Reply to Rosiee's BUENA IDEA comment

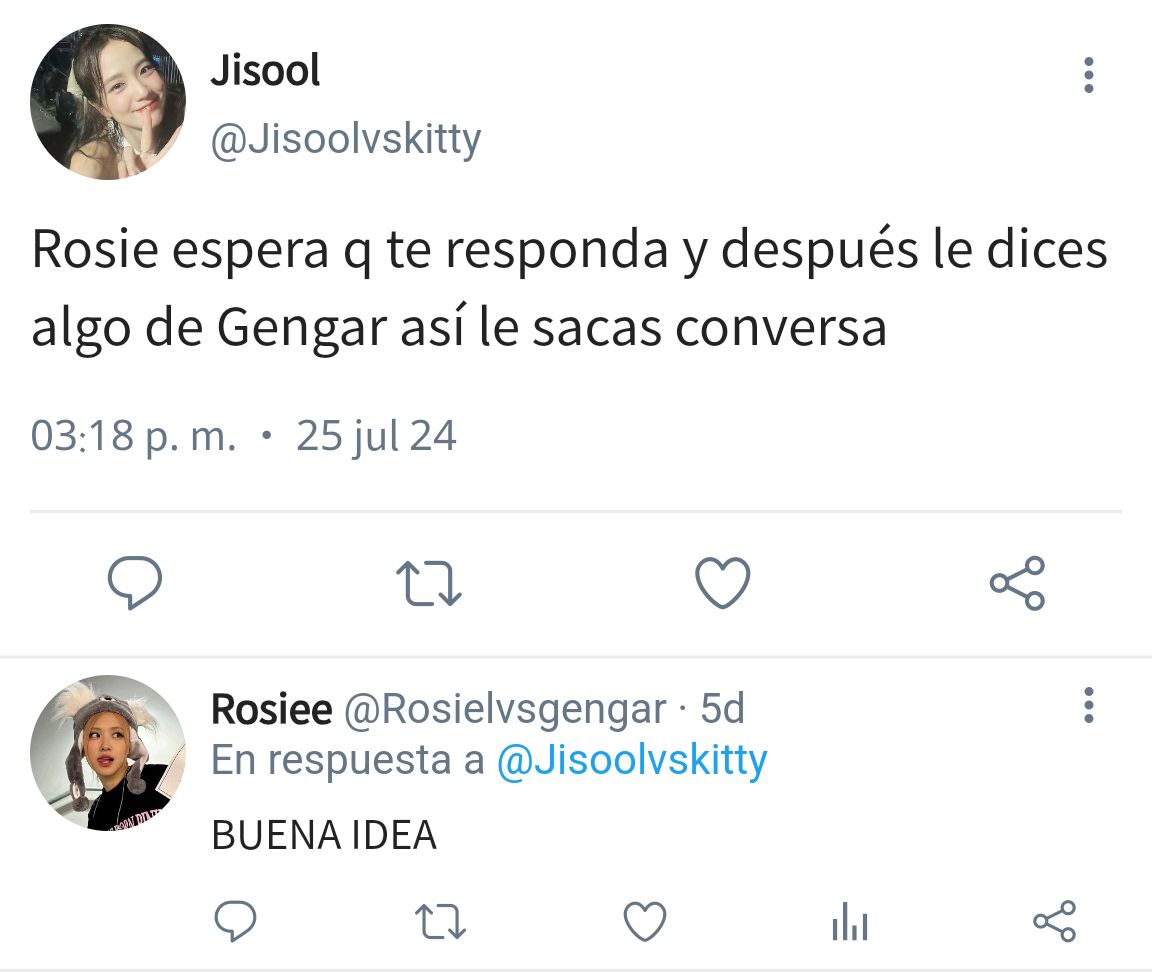tap(235, 921)
